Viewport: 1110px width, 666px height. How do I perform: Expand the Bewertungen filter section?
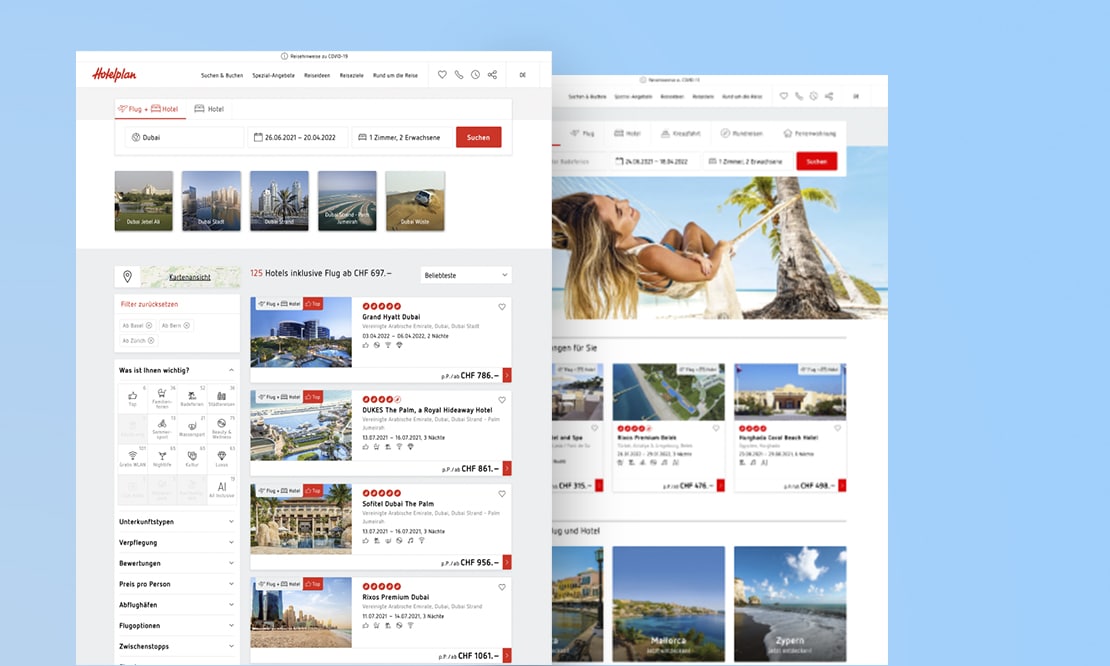point(176,563)
